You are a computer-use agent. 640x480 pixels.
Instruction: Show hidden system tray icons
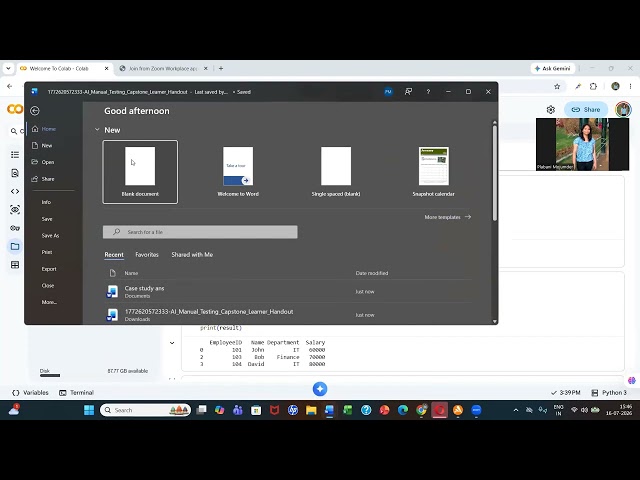click(516, 410)
